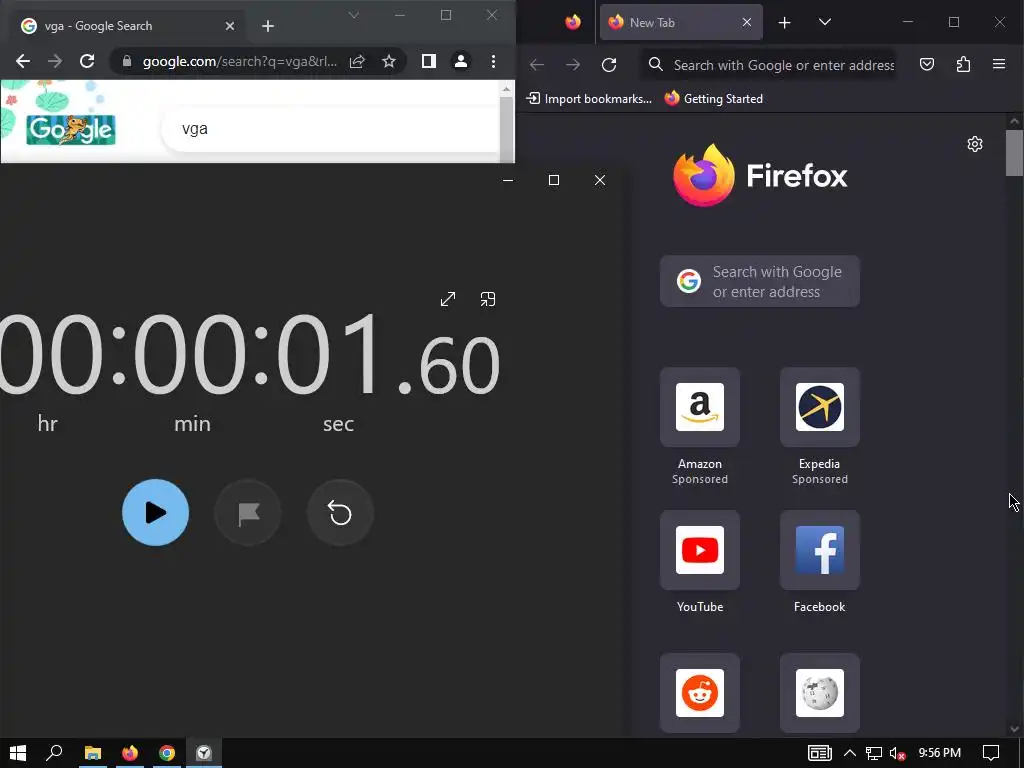Open news and interests taskbar icon
This screenshot has width=1024, height=768.
pyautogui.click(x=820, y=753)
